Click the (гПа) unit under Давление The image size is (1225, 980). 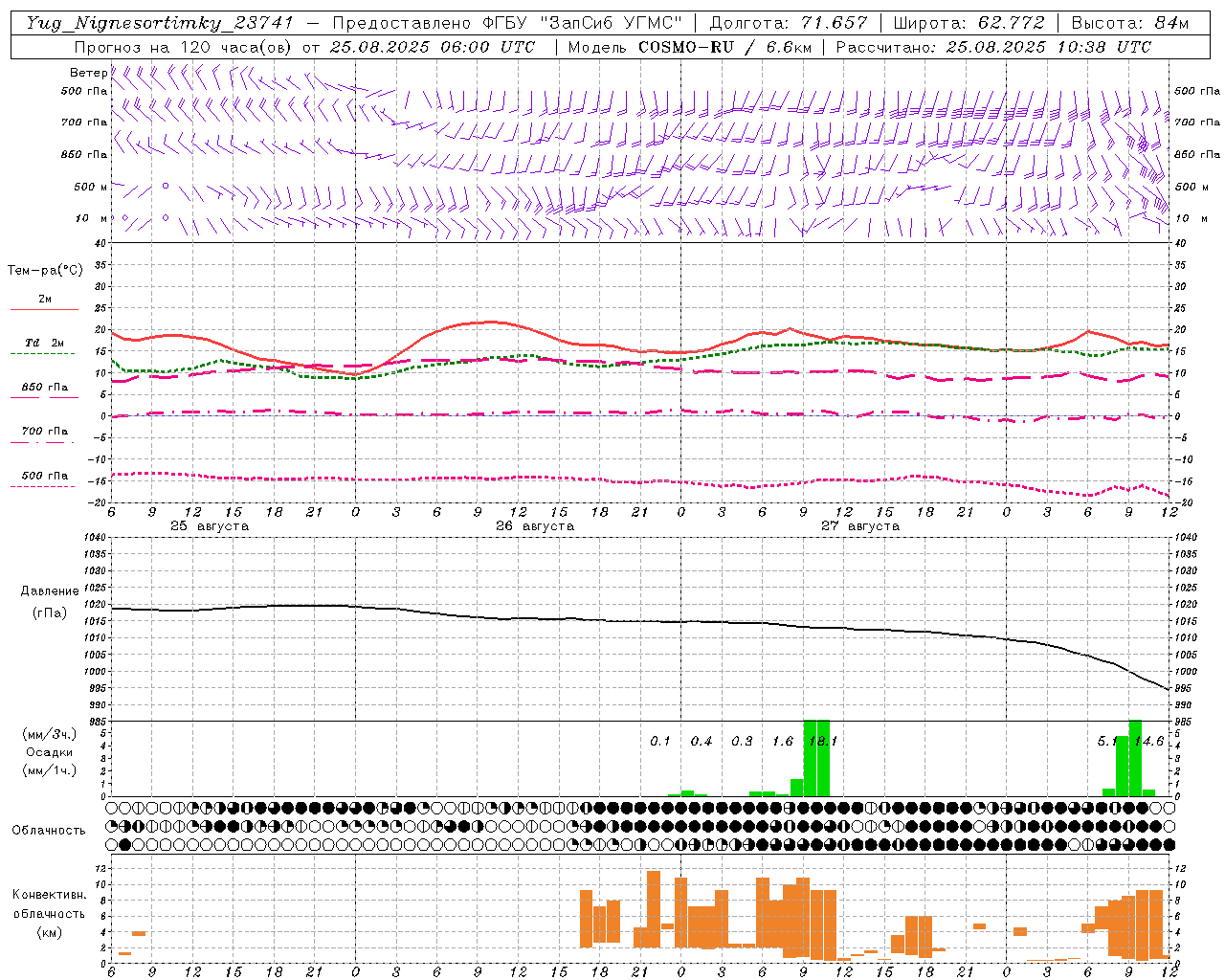coord(50,613)
